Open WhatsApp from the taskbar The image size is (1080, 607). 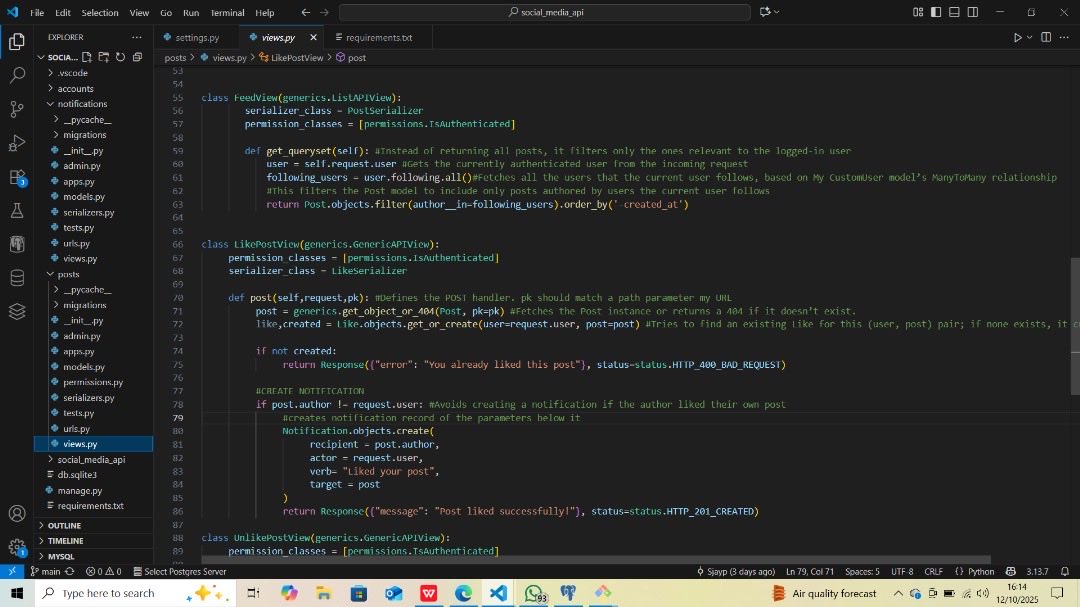point(534,593)
